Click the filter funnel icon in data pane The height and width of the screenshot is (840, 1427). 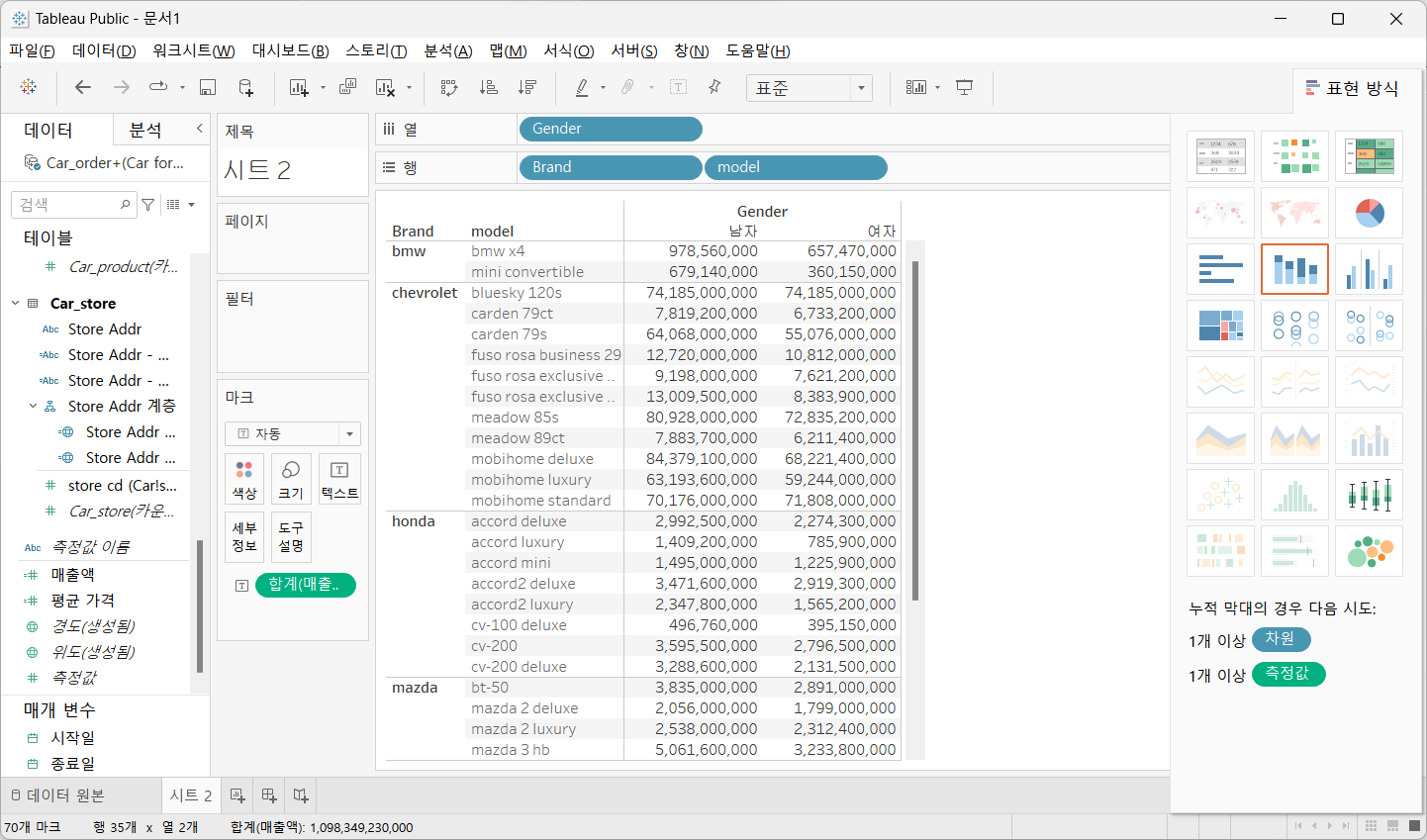pos(148,205)
